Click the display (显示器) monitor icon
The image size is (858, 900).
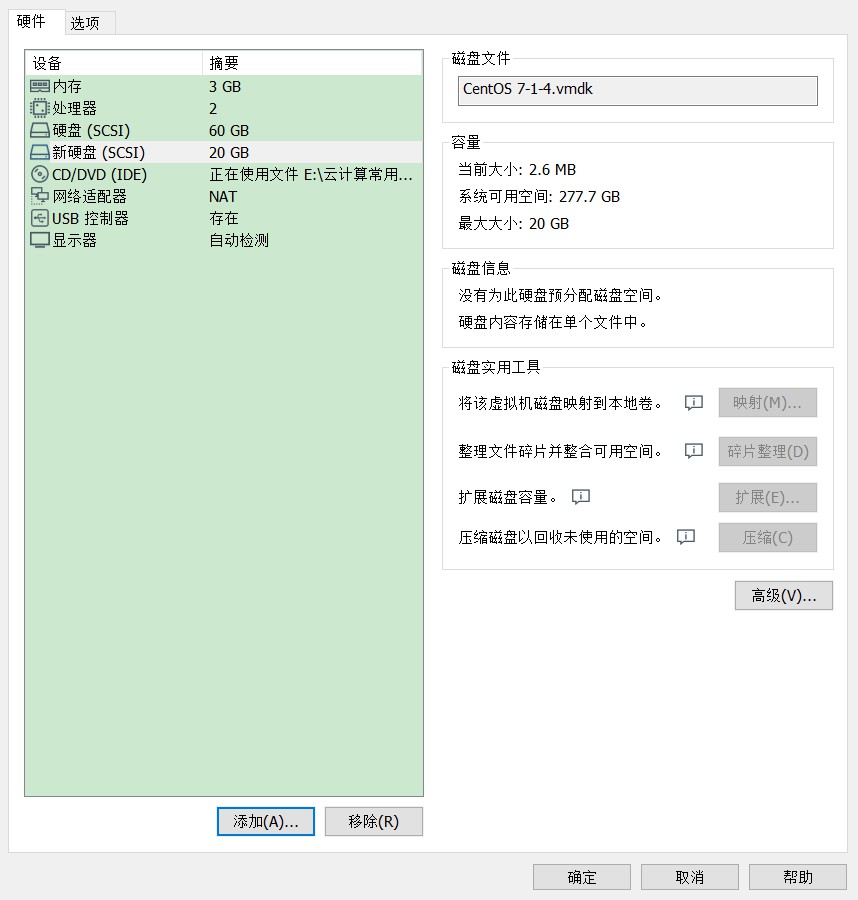40,240
